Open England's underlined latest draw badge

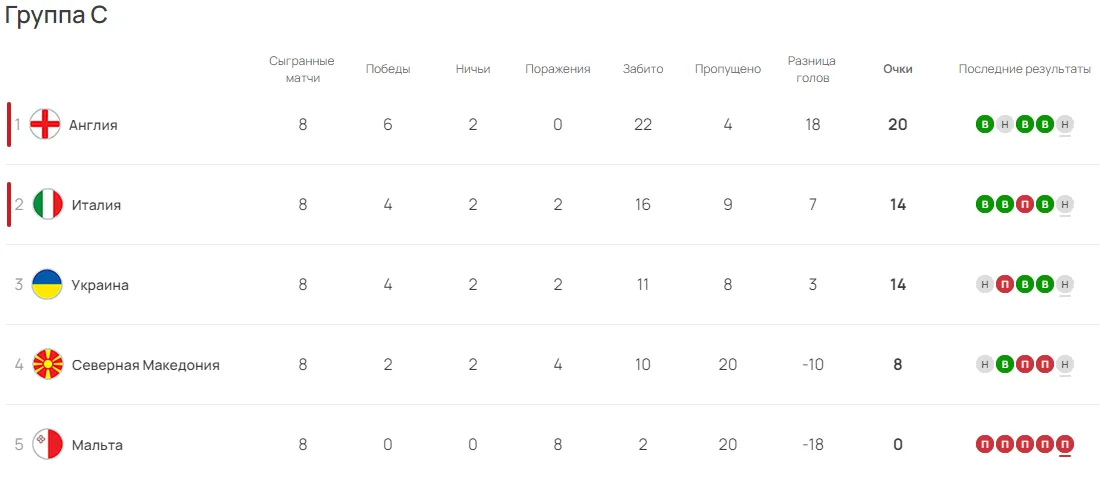pos(1065,125)
